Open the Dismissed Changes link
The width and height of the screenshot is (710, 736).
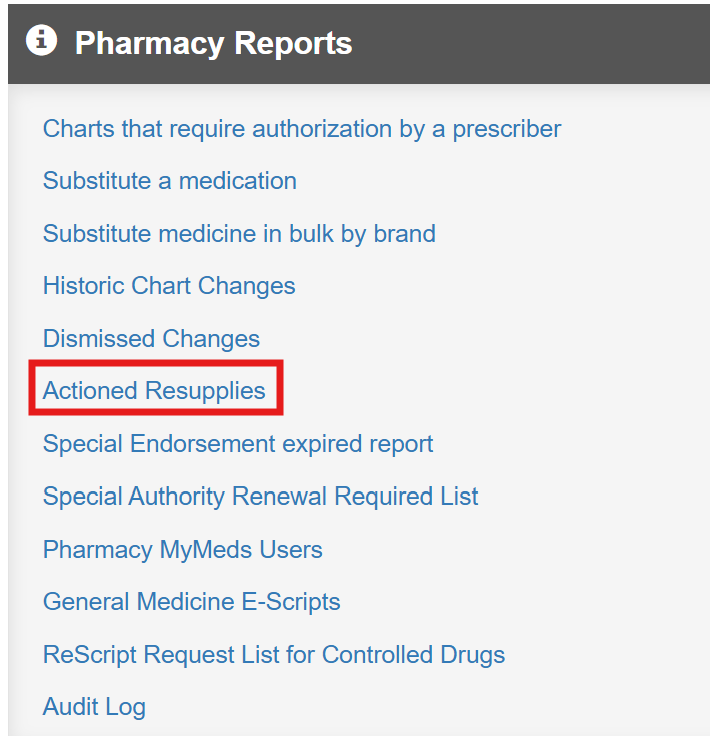(x=151, y=339)
